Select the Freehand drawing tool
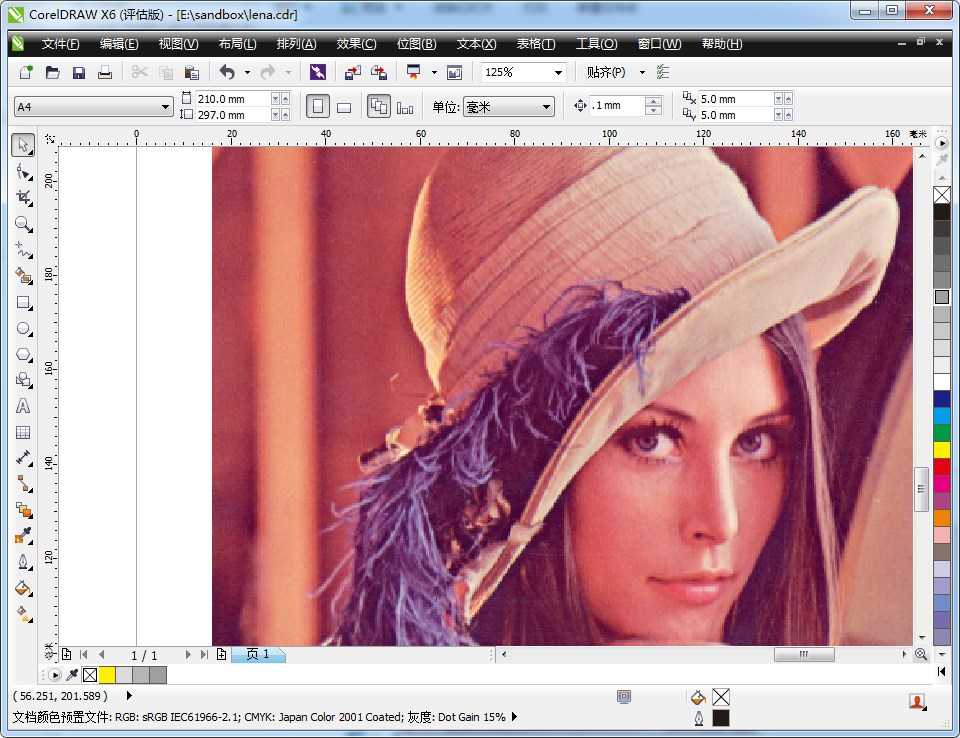This screenshot has width=960, height=738. click(x=23, y=250)
